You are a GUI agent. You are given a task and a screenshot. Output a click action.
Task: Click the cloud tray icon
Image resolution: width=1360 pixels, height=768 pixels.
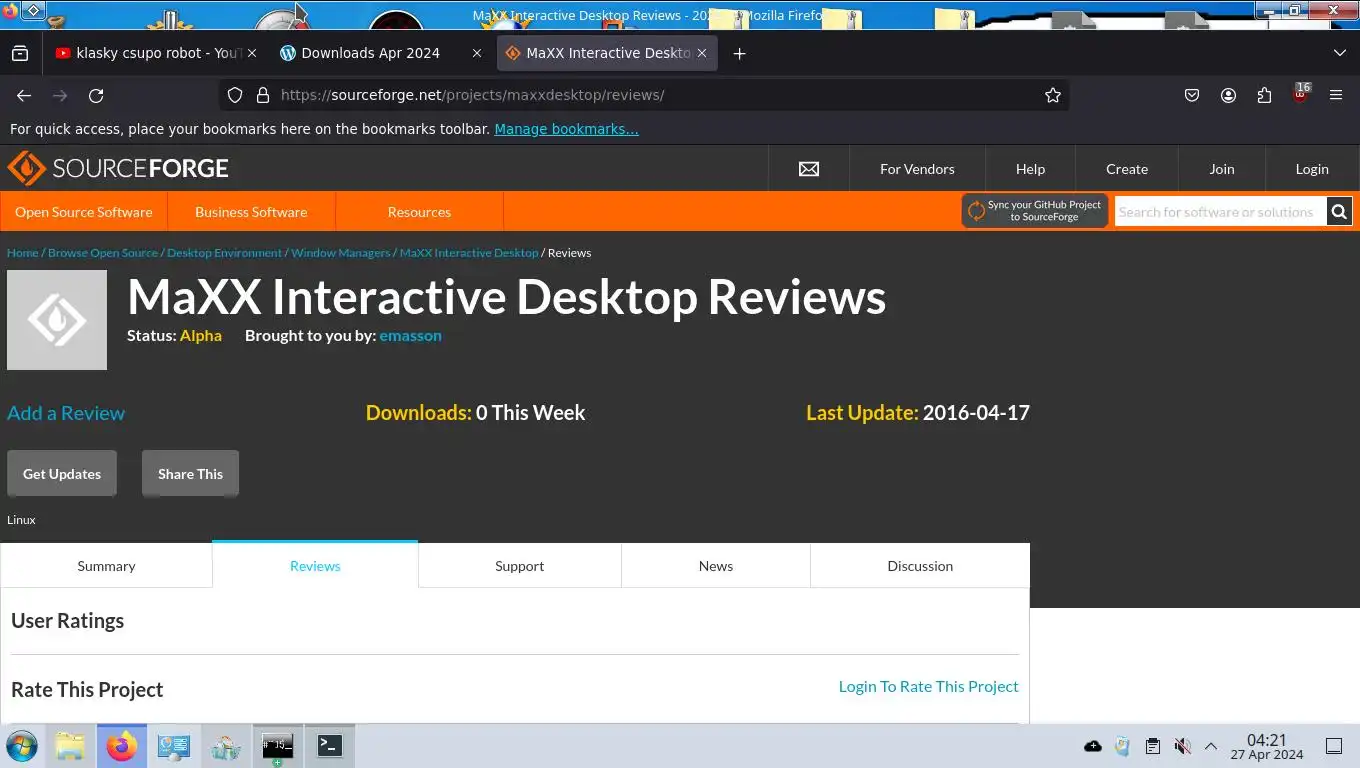(1093, 746)
